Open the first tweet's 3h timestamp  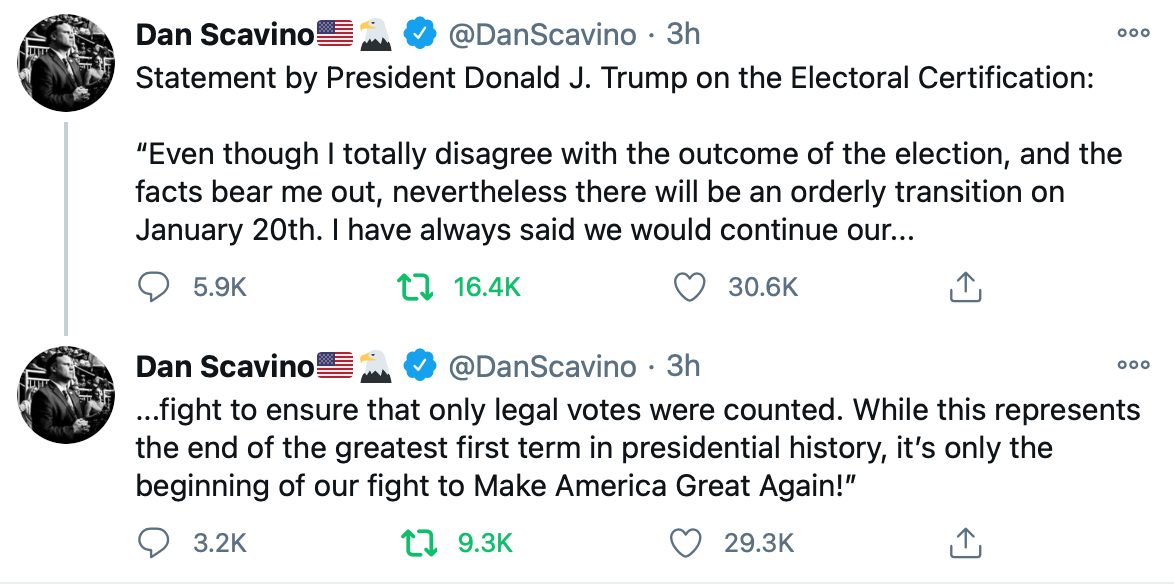coord(683,34)
